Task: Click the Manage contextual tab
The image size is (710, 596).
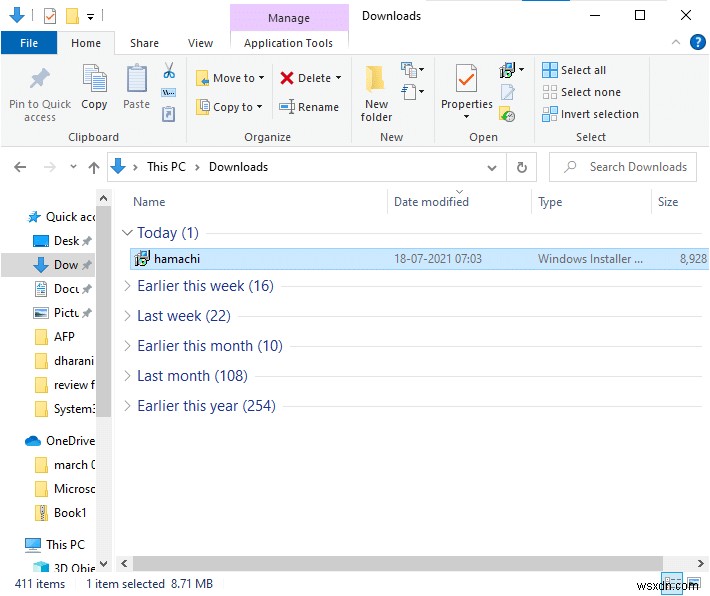Action: point(289,18)
